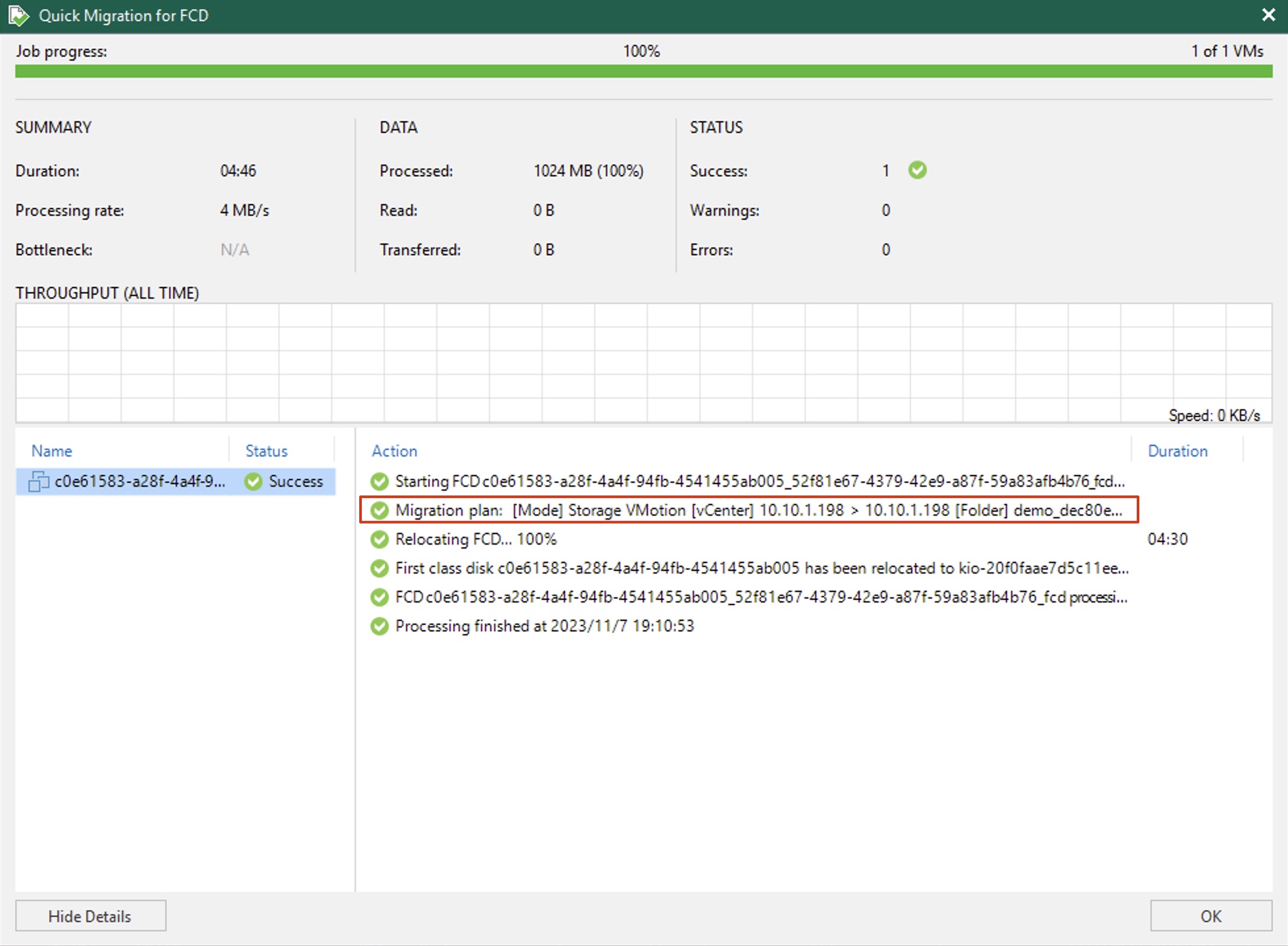Screen dimensions: 1288x946
Task: Sort by the Status column header
Action: (x=266, y=451)
